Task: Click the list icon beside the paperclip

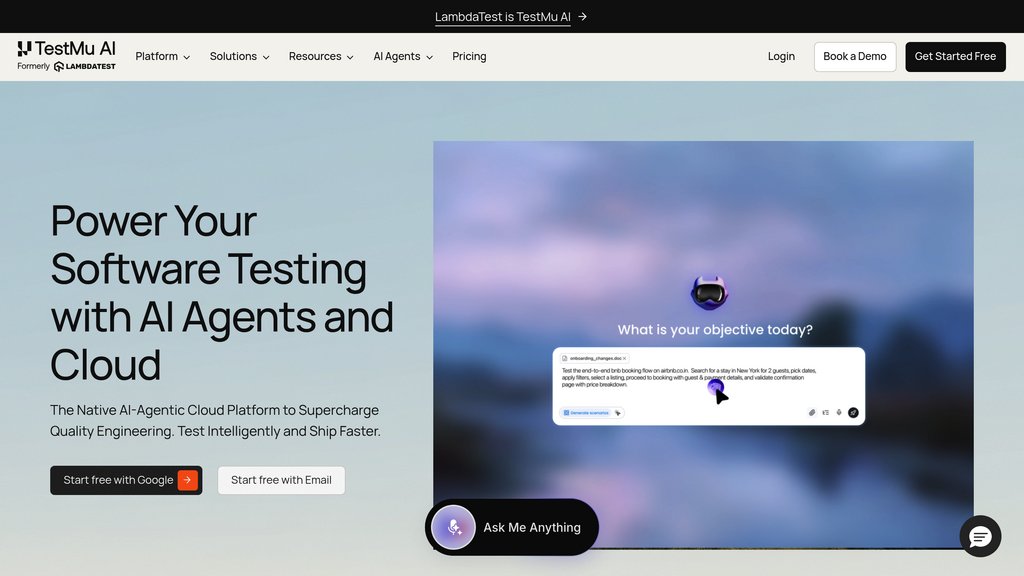Action: pos(825,413)
